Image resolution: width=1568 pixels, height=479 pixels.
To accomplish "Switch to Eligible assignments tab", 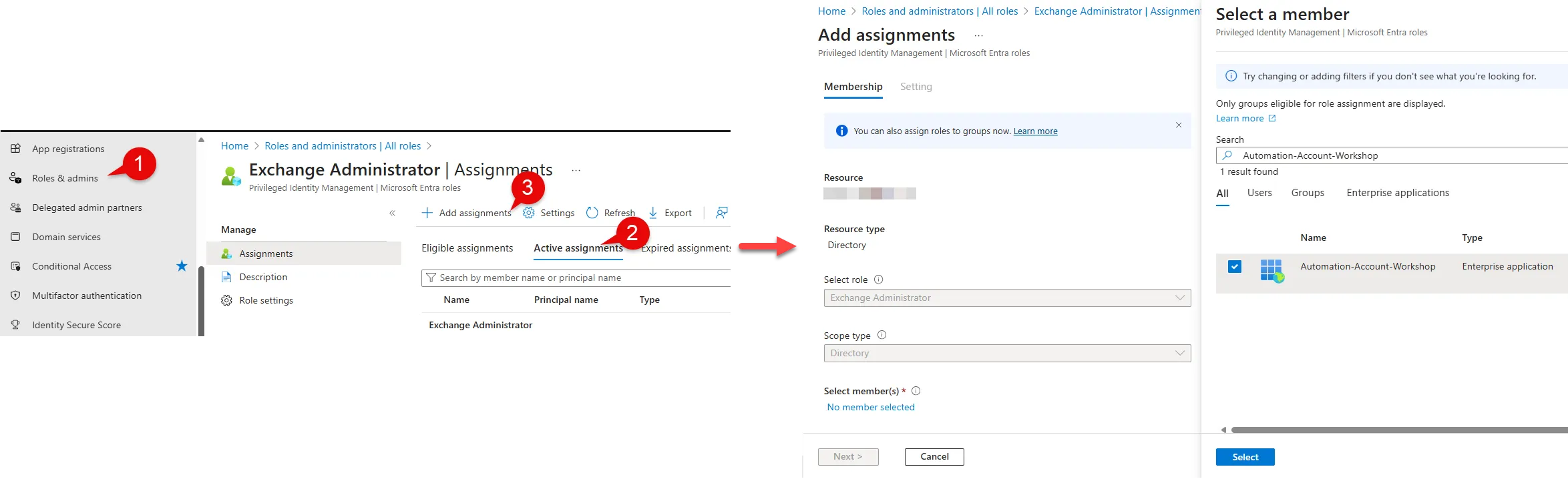I will 467,248.
